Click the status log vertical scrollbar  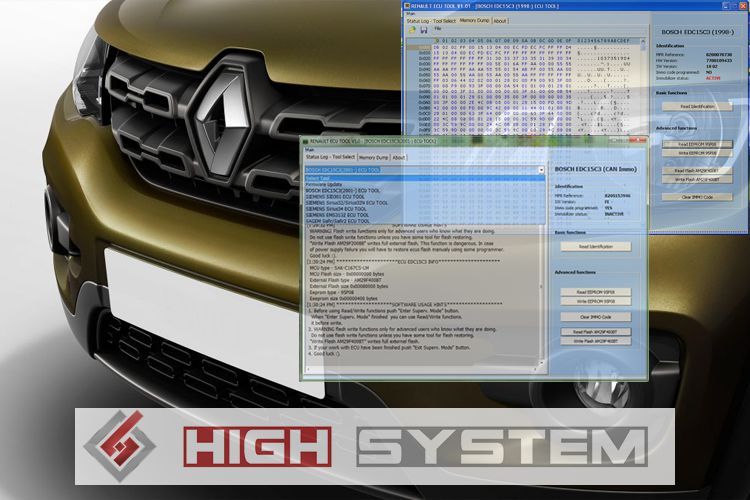[541, 297]
